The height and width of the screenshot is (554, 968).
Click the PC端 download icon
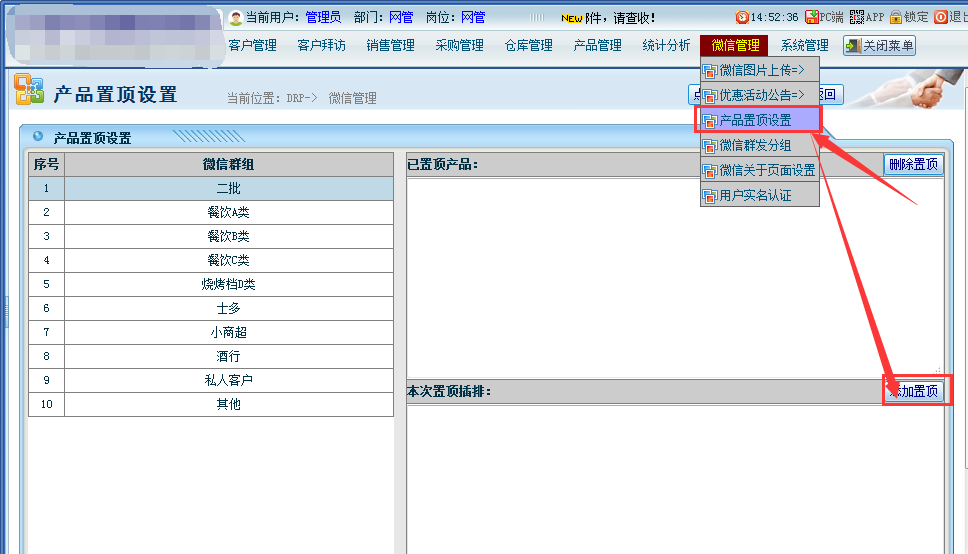point(811,17)
